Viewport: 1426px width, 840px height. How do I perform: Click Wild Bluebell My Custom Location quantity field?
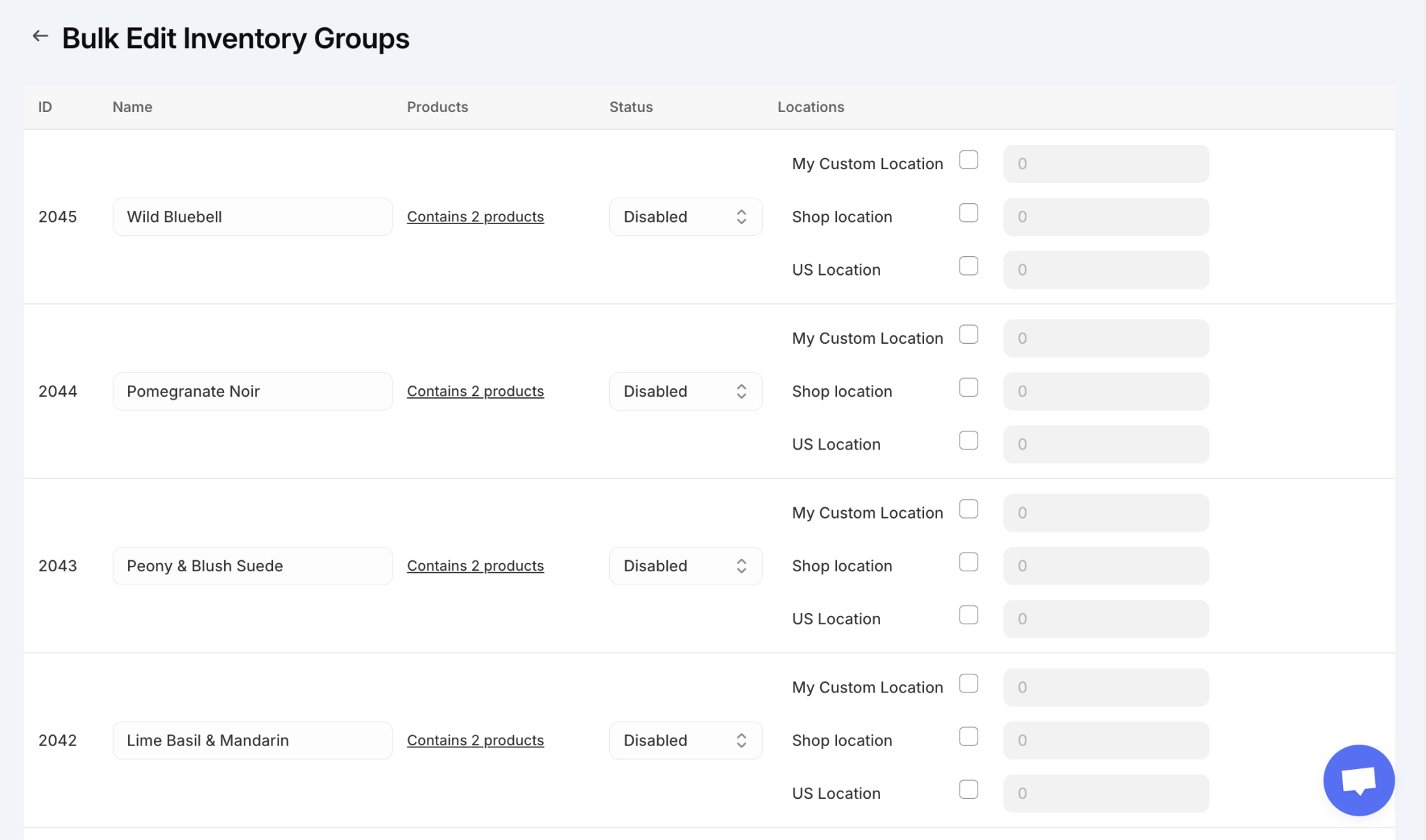point(1106,164)
